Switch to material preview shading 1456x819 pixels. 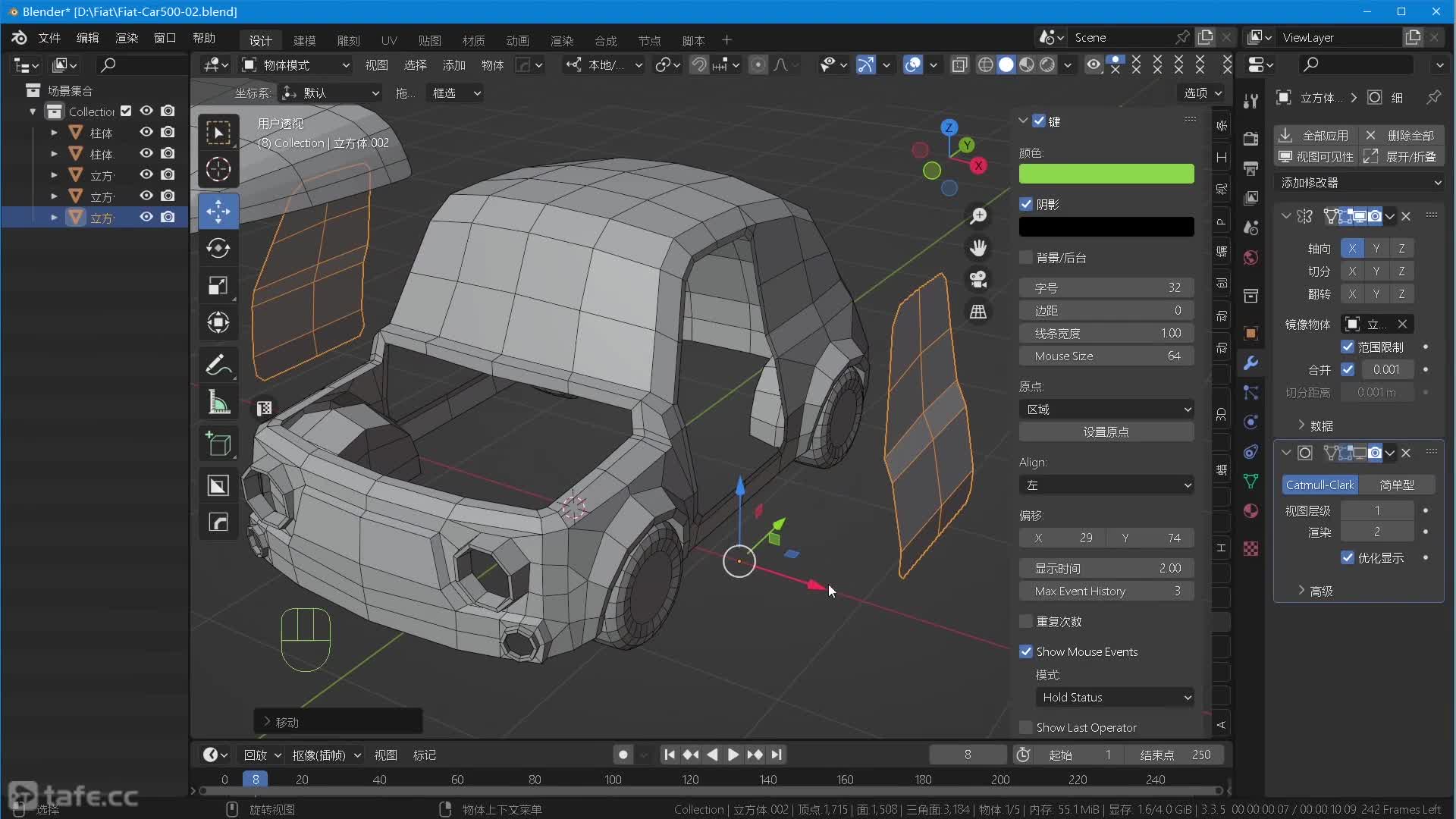click(x=1027, y=65)
